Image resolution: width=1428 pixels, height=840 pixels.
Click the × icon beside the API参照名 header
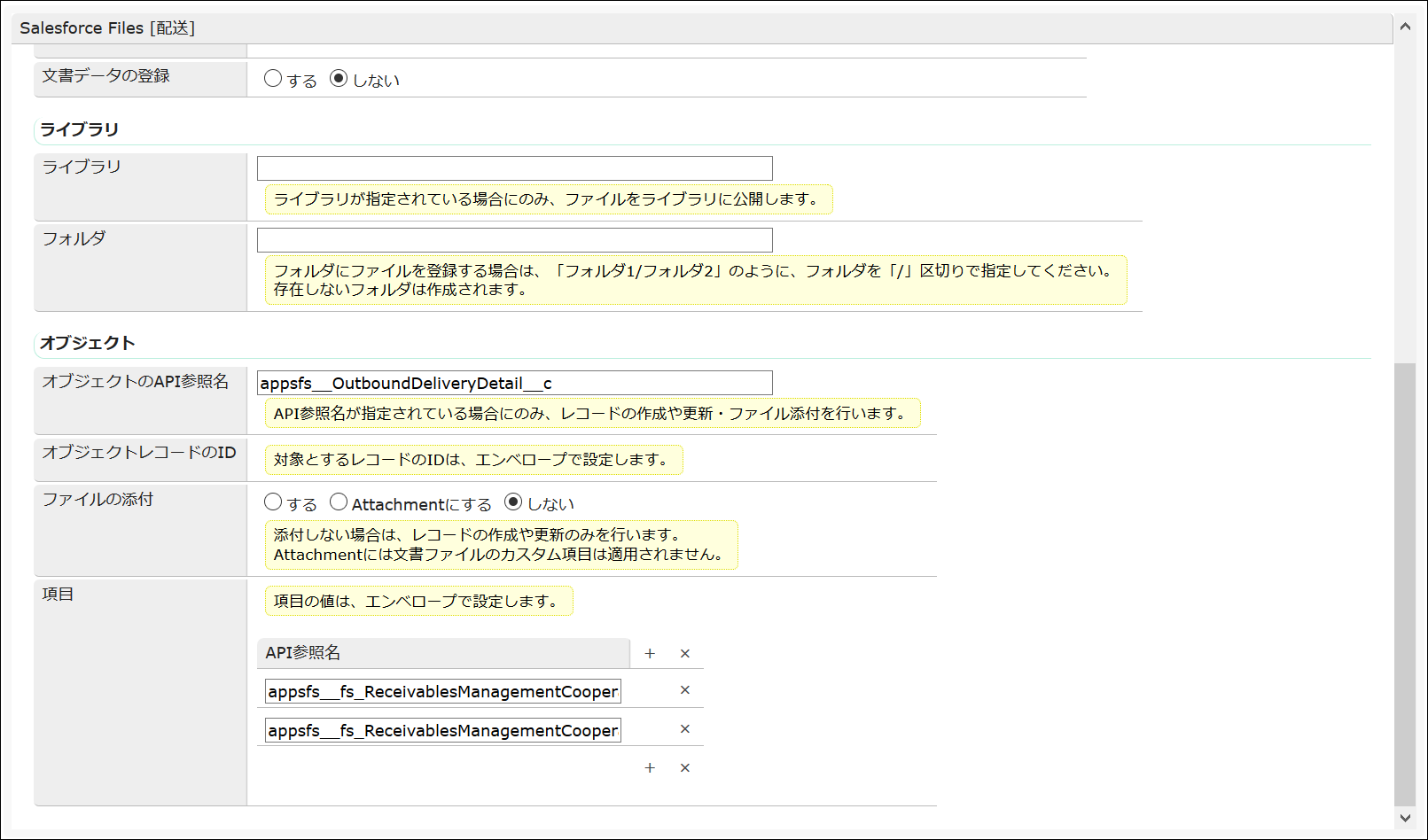click(x=684, y=653)
